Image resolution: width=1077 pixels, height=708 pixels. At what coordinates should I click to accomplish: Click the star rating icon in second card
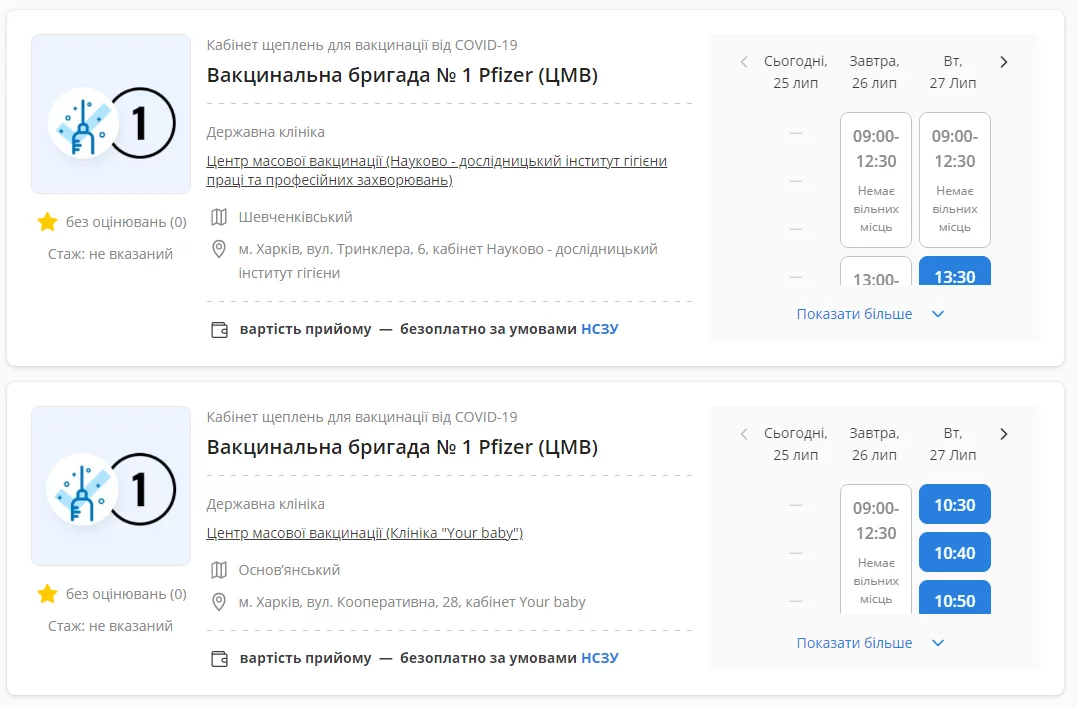(47, 594)
